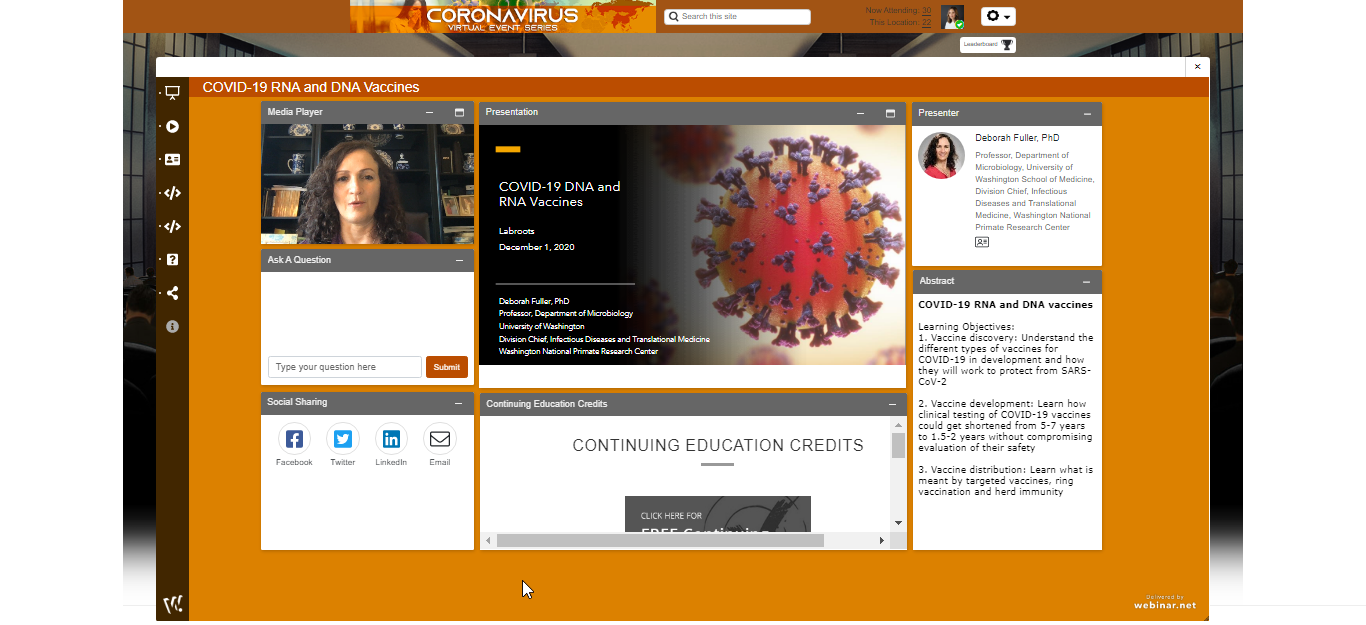Viewport: 1366px width, 625px height.
Task: Click Submit to send your question
Action: pyautogui.click(x=446, y=367)
